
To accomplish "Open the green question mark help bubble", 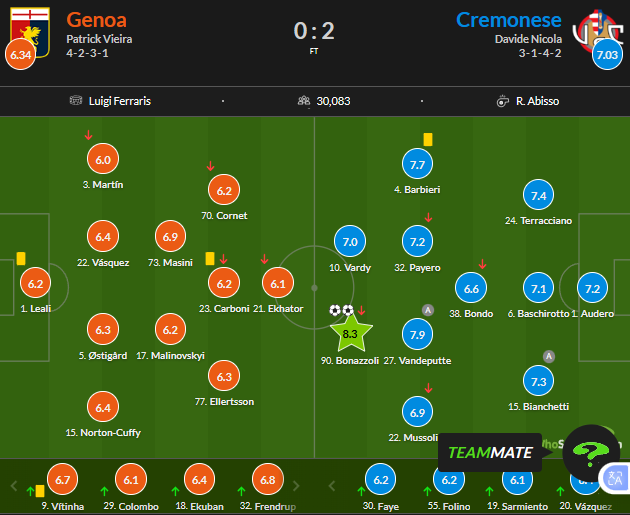I will [x=591, y=453].
